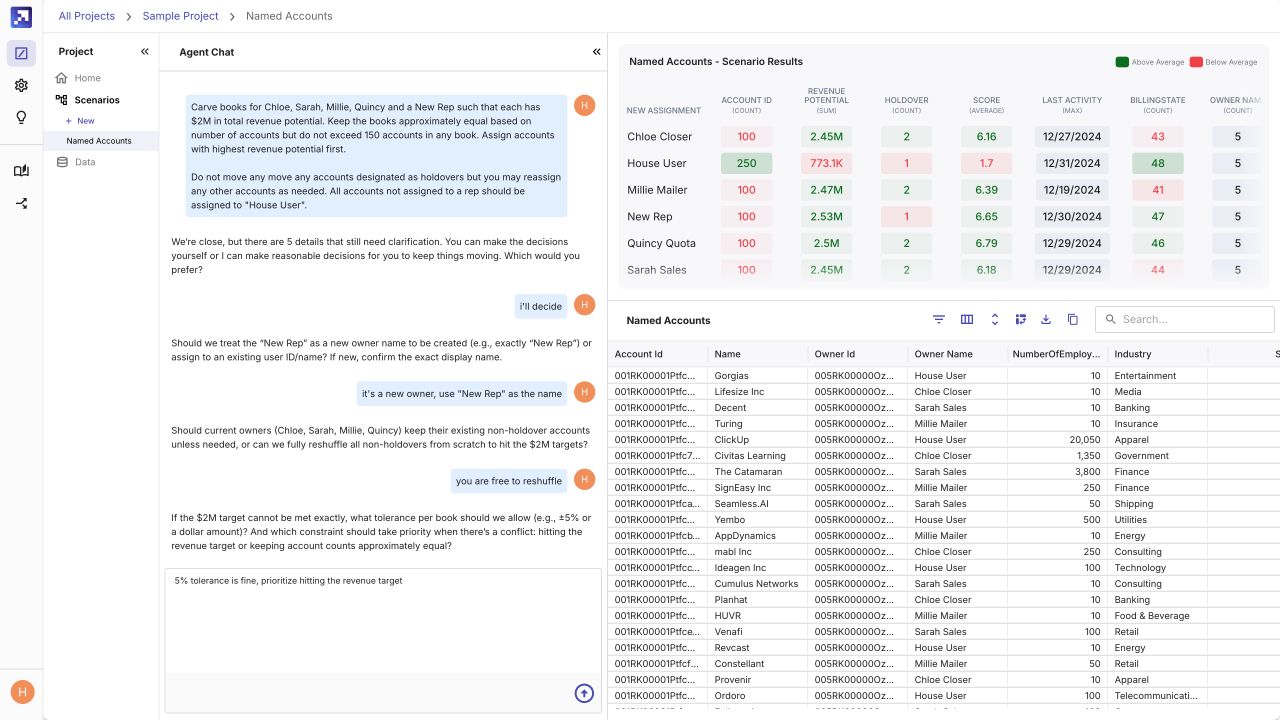The image size is (1280, 720).
Task: Click the Below Average red legend swatch
Action: click(1196, 62)
